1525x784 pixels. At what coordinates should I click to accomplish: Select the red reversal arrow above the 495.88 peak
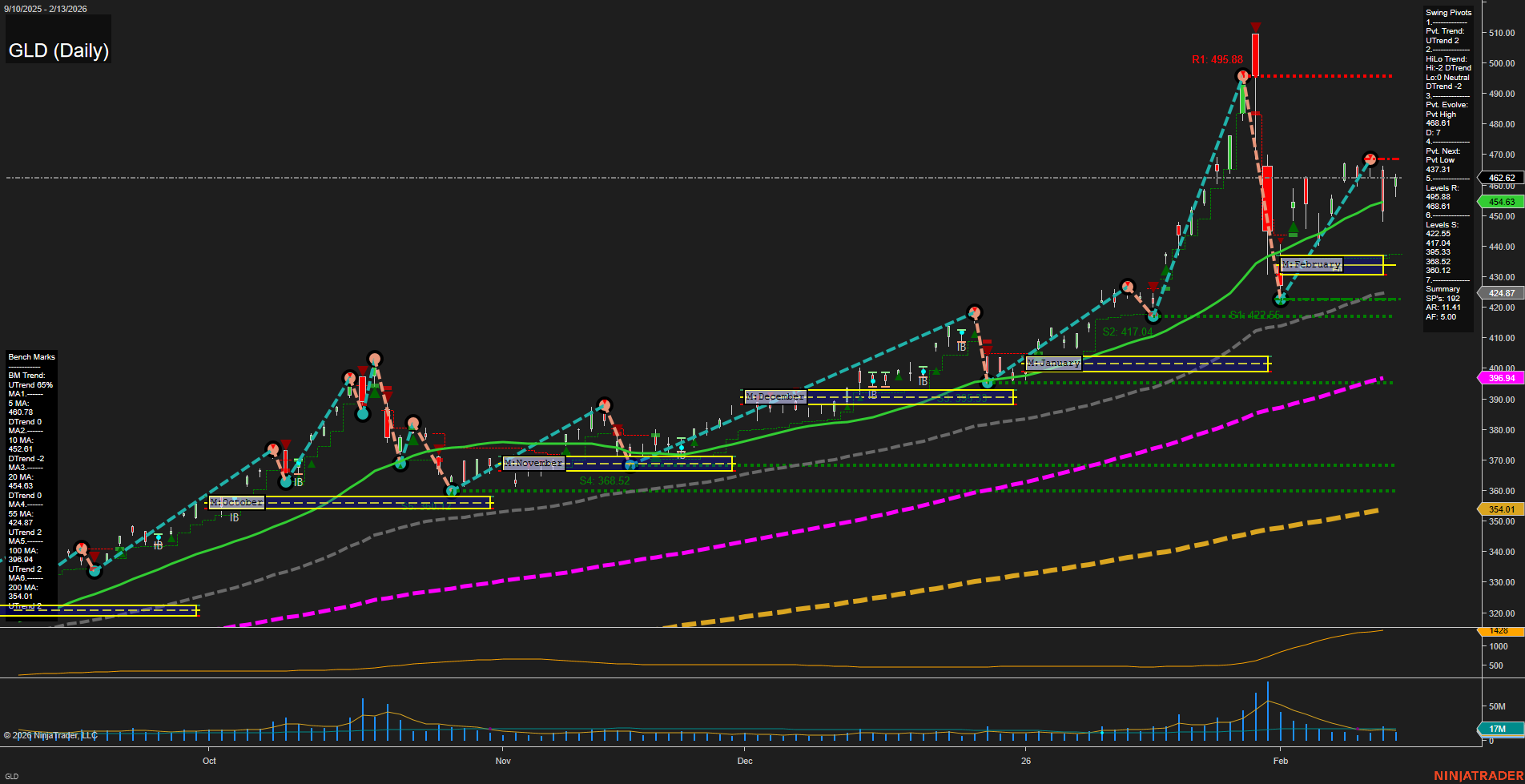tap(1254, 26)
